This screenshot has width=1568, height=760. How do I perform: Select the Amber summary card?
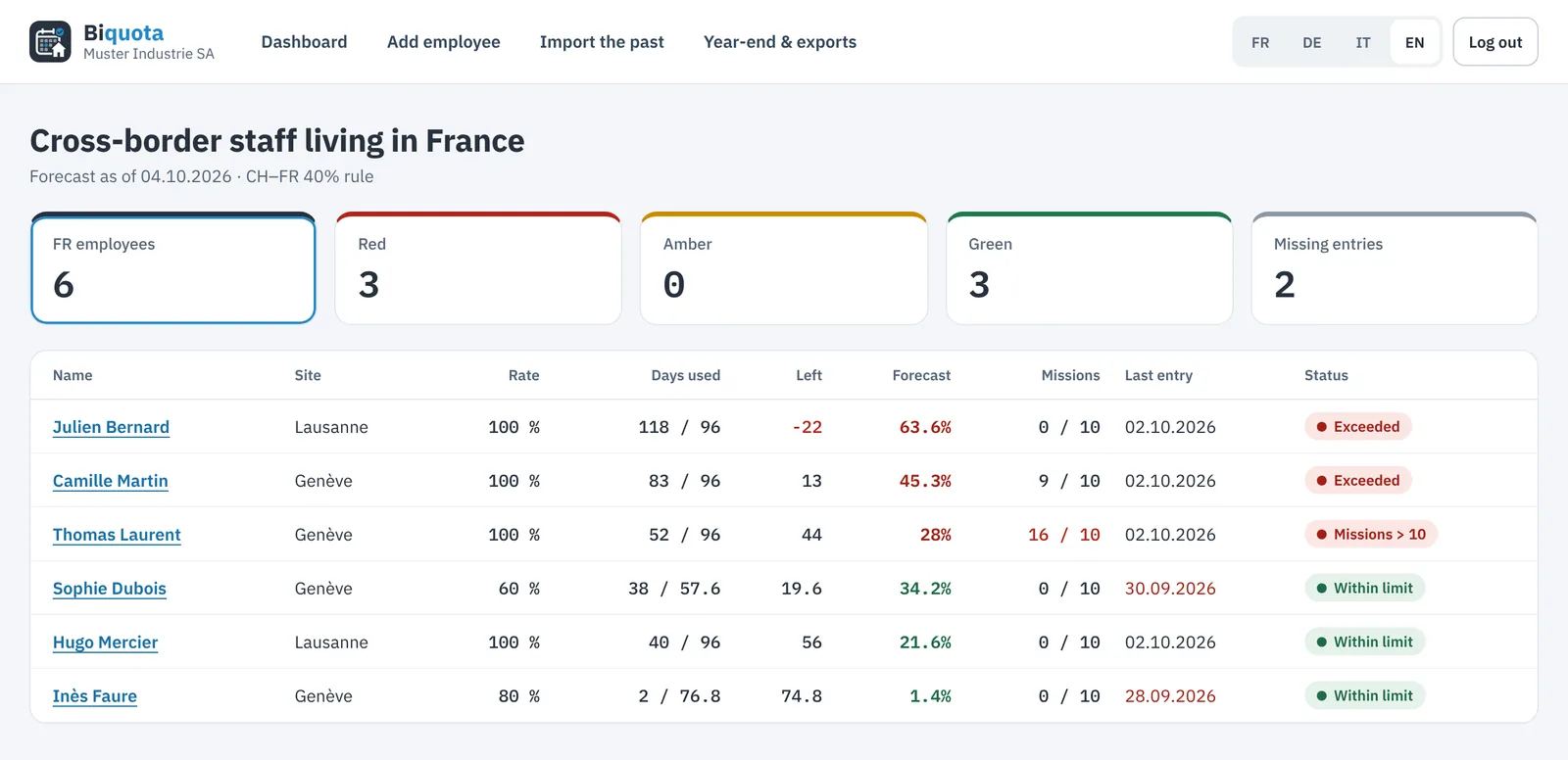coord(784,268)
